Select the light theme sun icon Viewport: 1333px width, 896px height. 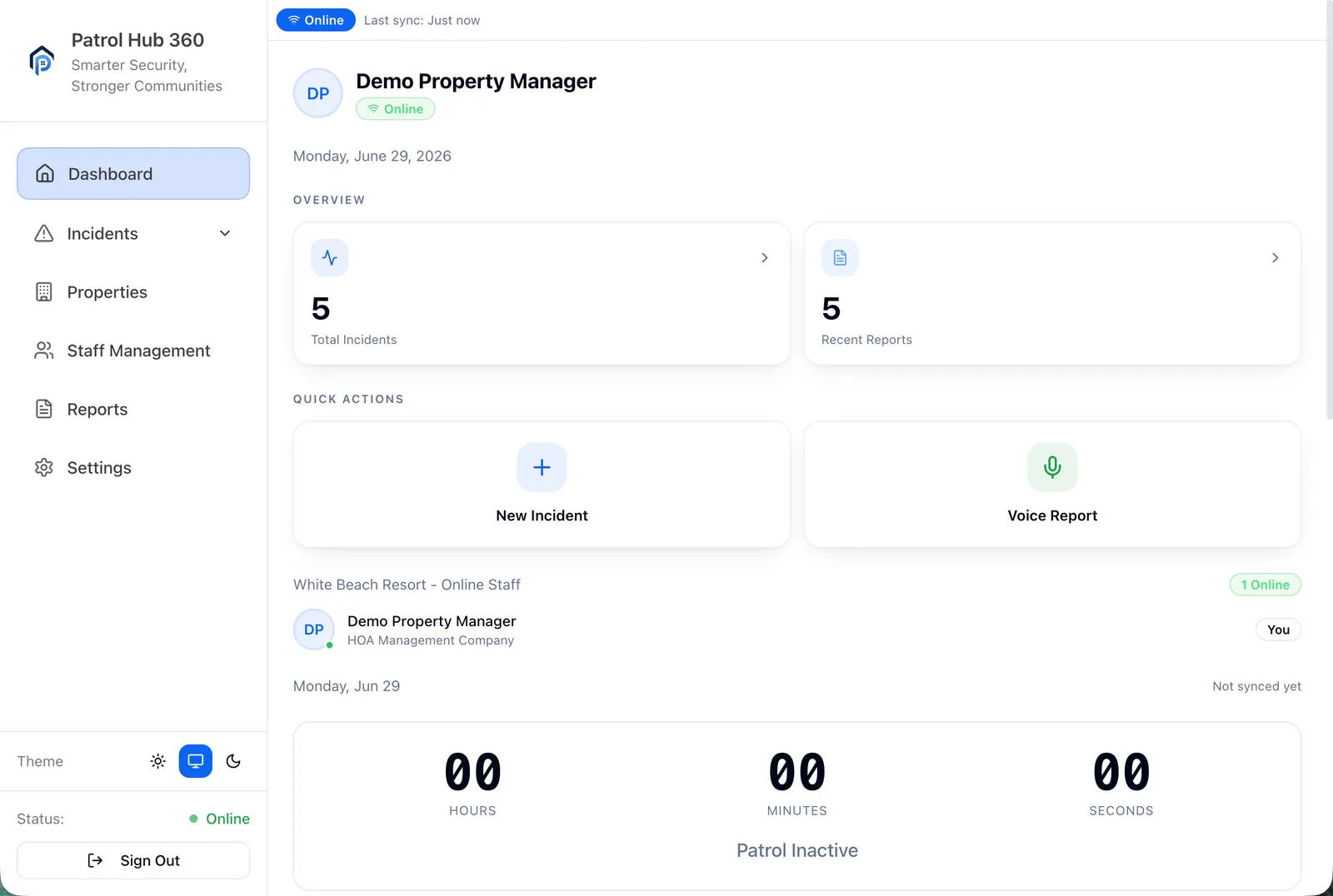[x=157, y=761]
